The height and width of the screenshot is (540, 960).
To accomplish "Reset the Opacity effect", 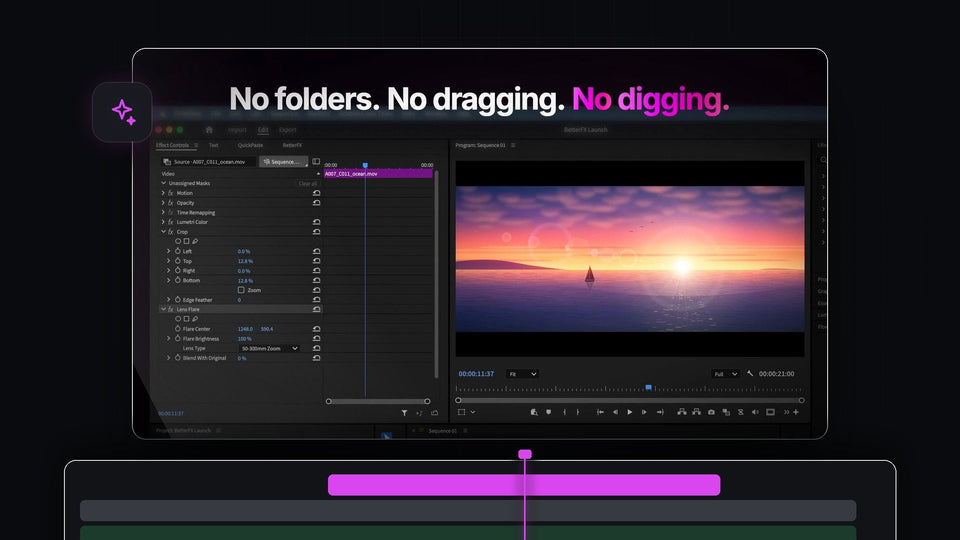I will 317,203.
